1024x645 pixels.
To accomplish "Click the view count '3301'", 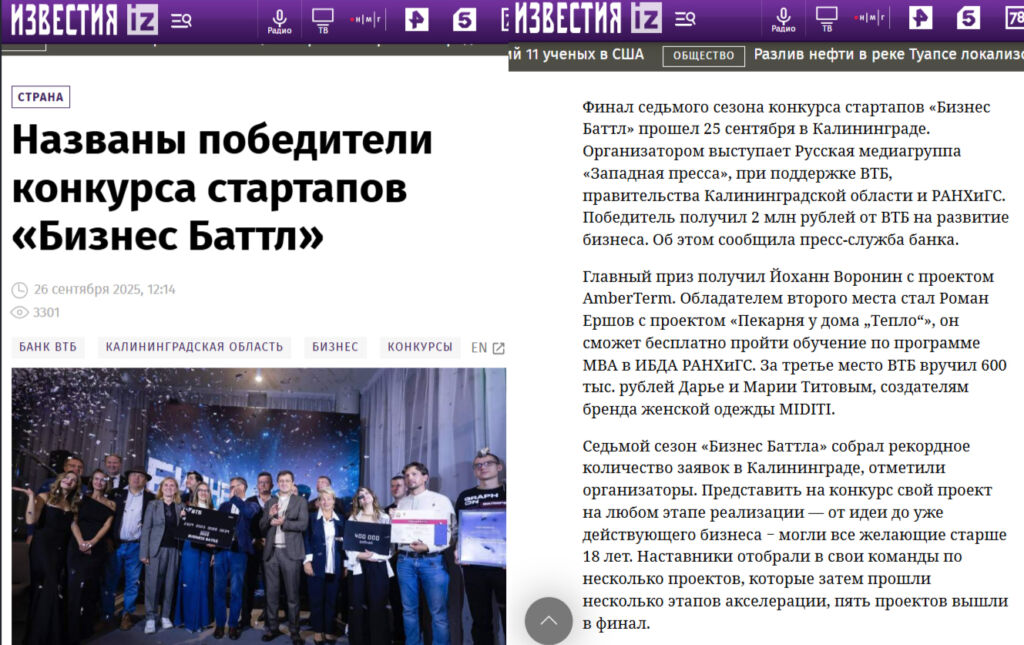I will [x=46, y=313].
